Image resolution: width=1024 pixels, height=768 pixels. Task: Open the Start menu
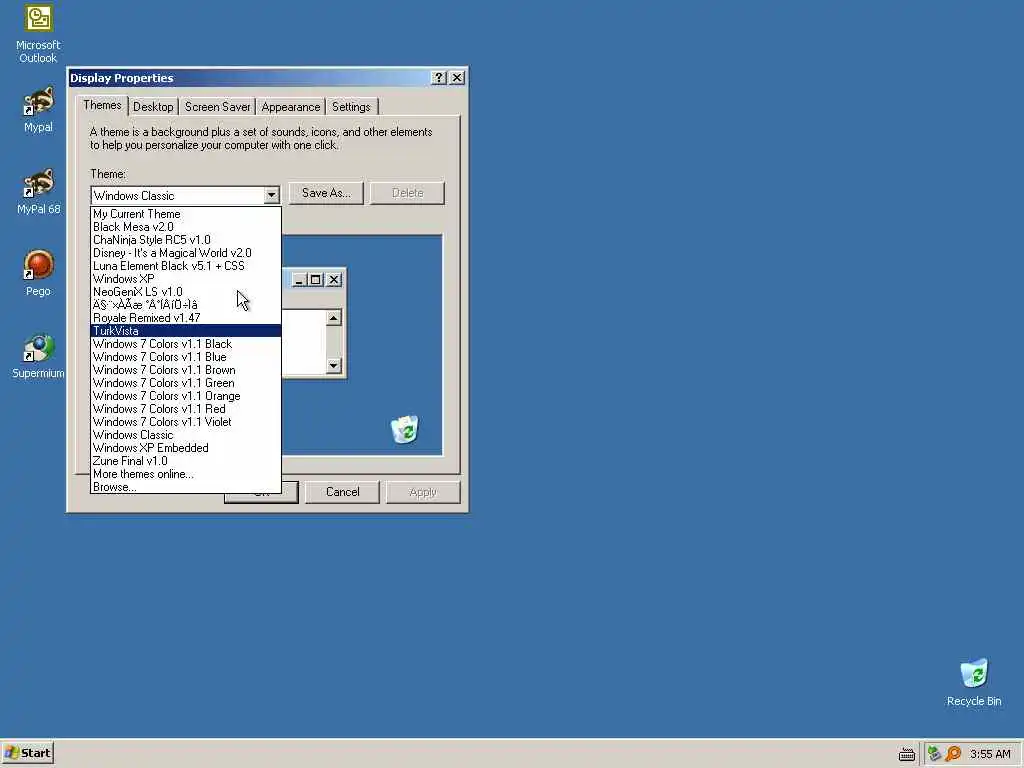click(x=27, y=753)
